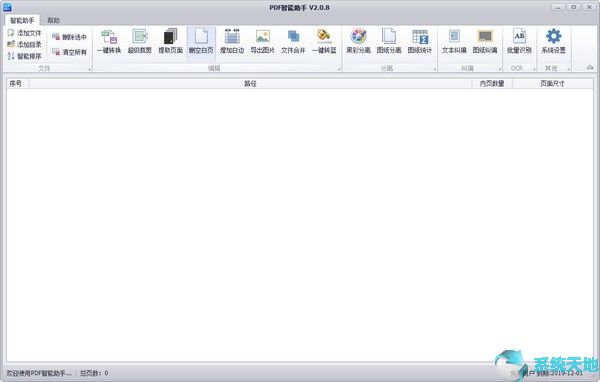Viewport: 600px width, 382px height.
Task: Click the 智能排序 (Smart Sort) icon
Action: 11,56
